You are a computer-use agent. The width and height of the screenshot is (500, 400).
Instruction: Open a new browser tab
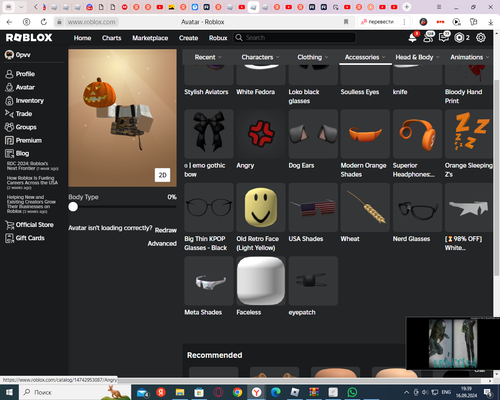click(x=407, y=7)
